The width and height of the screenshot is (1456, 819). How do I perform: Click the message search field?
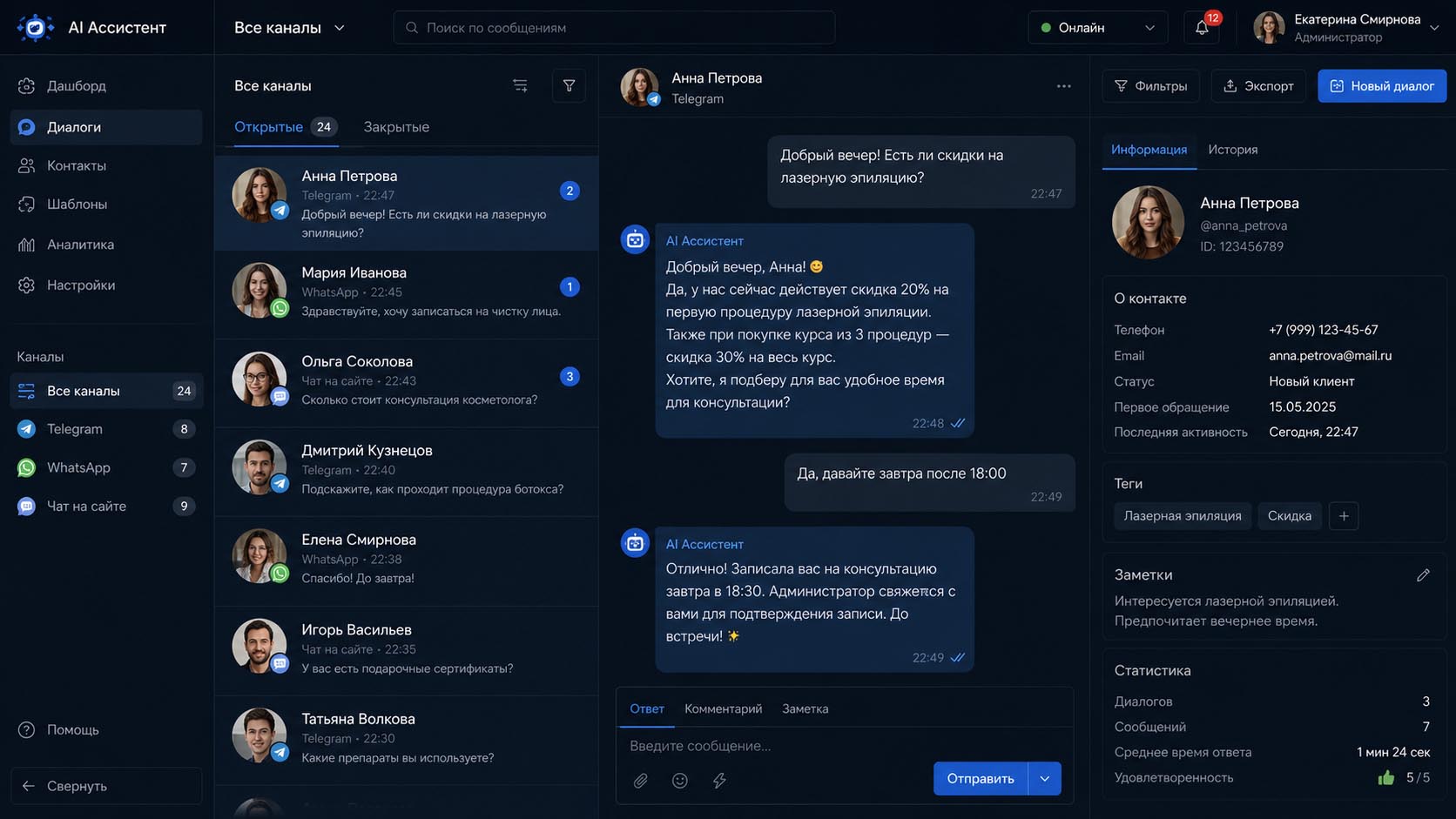[x=614, y=27]
